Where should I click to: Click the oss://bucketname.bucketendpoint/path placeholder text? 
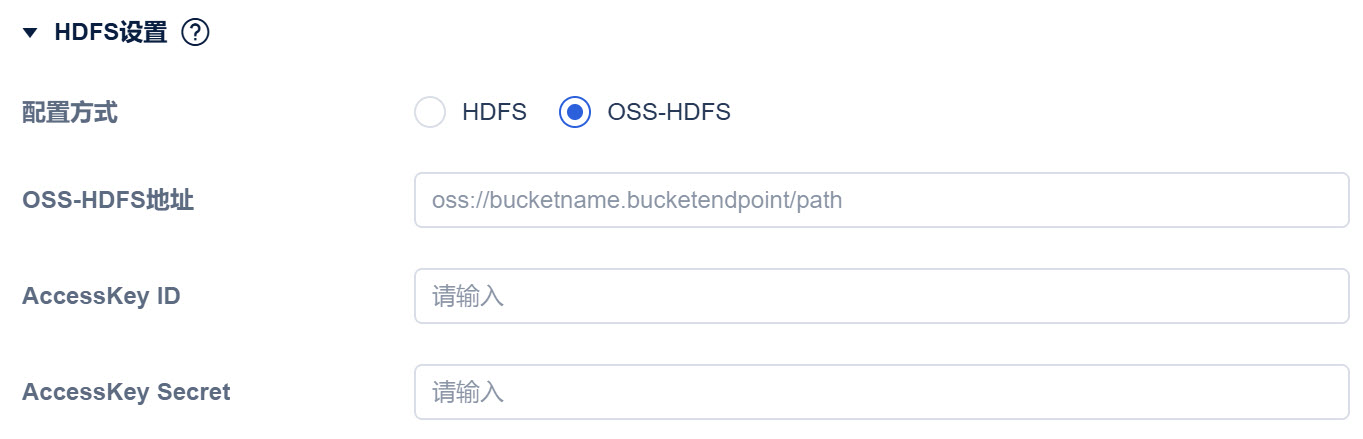(637, 200)
